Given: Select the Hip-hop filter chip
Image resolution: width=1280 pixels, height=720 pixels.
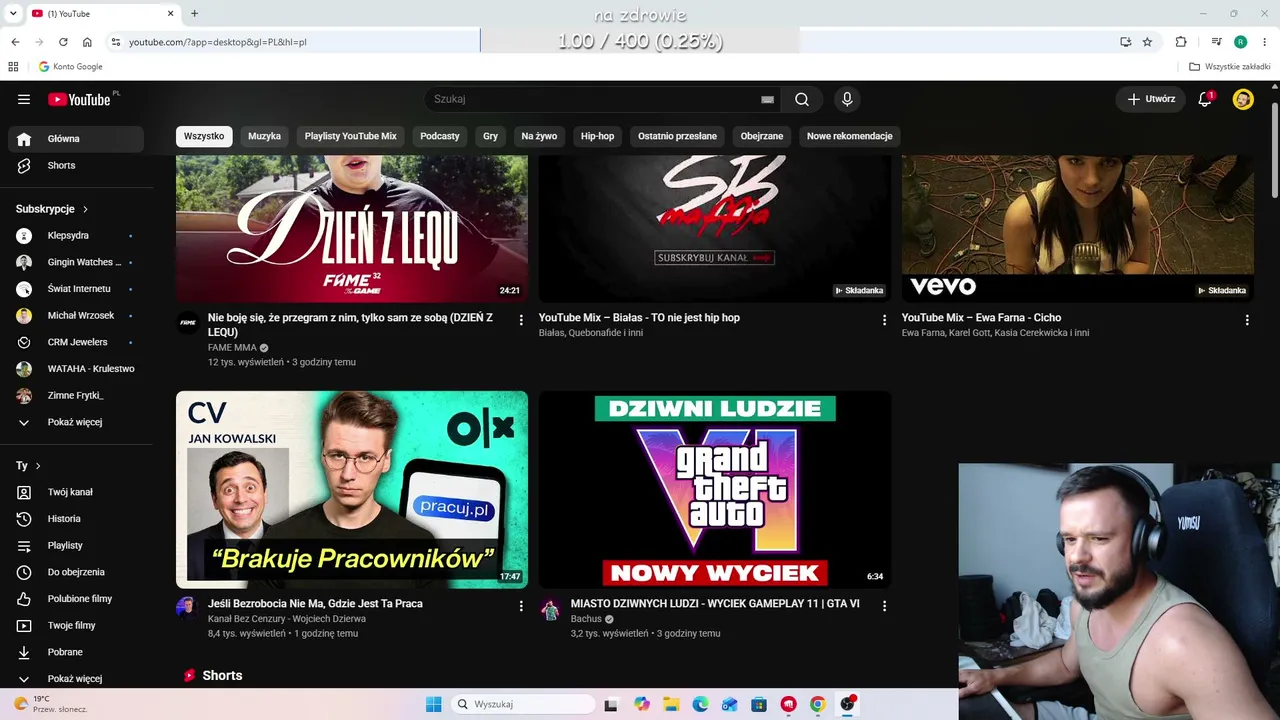Looking at the screenshot, I should [598, 136].
